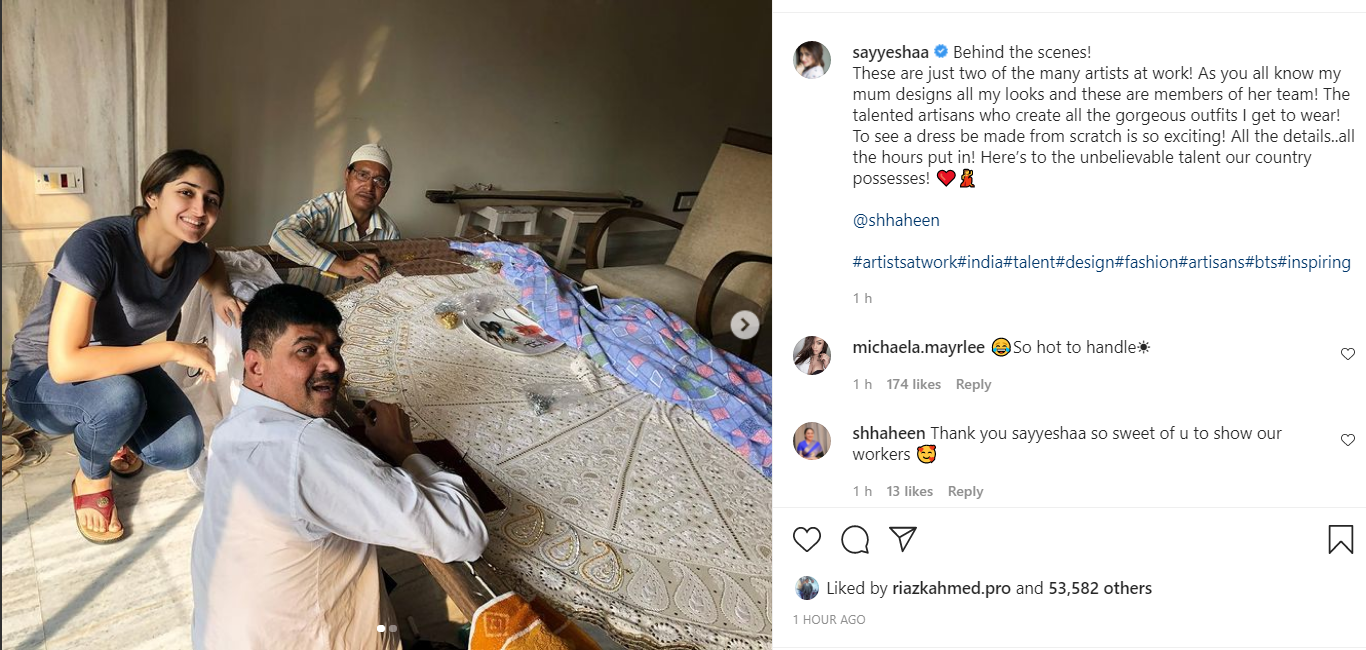Like the post with the heart icon
The height and width of the screenshot is (650, 1366).
807,540
